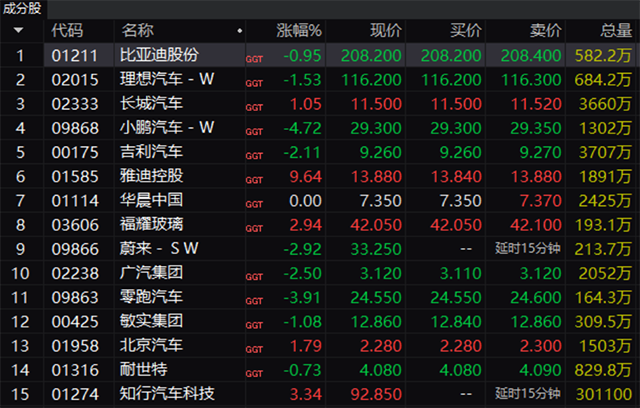Click stock code 00175
This screenshot has height=408, width=640.
click(75, 153)
